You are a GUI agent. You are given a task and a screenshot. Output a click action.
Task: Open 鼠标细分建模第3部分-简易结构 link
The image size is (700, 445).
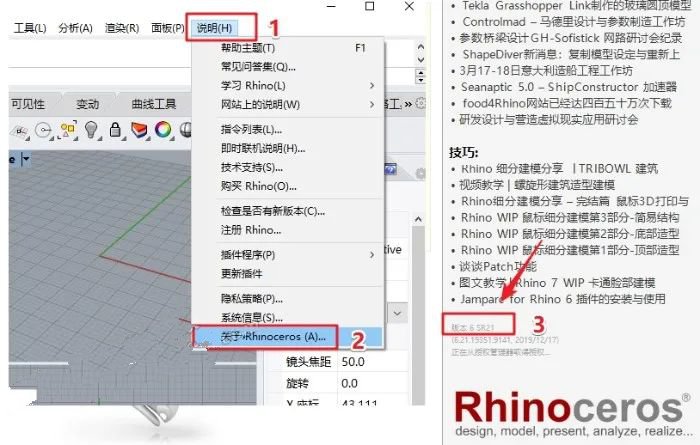[570, 218]
